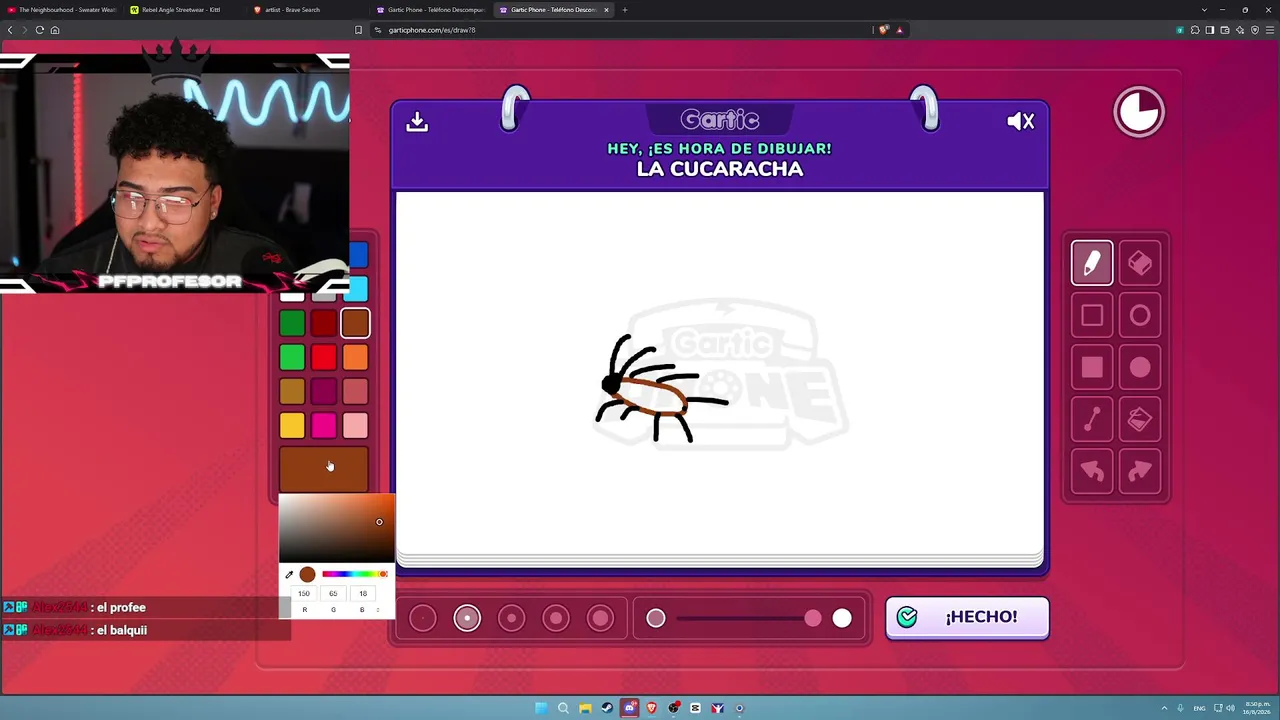Switch to the Rebel Angle Streetwear Kittl tab

pyautogui.click(x=184, y=10)
